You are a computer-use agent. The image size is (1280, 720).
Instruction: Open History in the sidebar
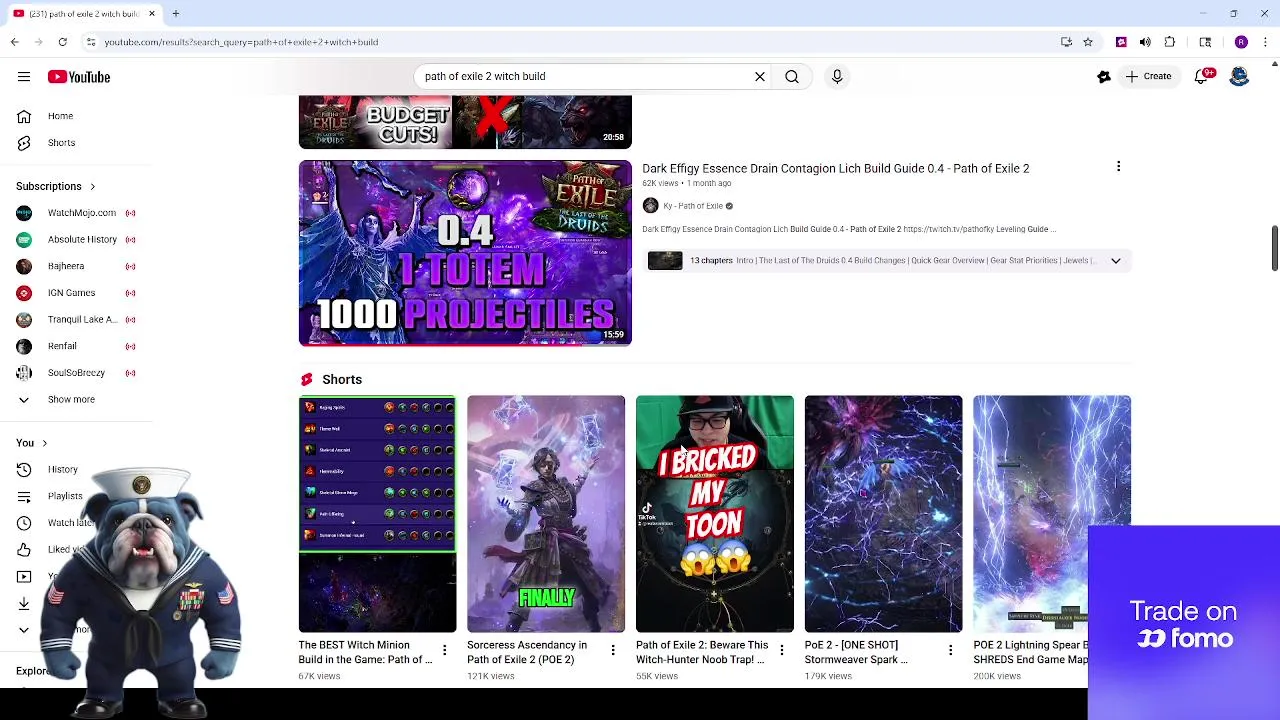(x=62, y=470)
